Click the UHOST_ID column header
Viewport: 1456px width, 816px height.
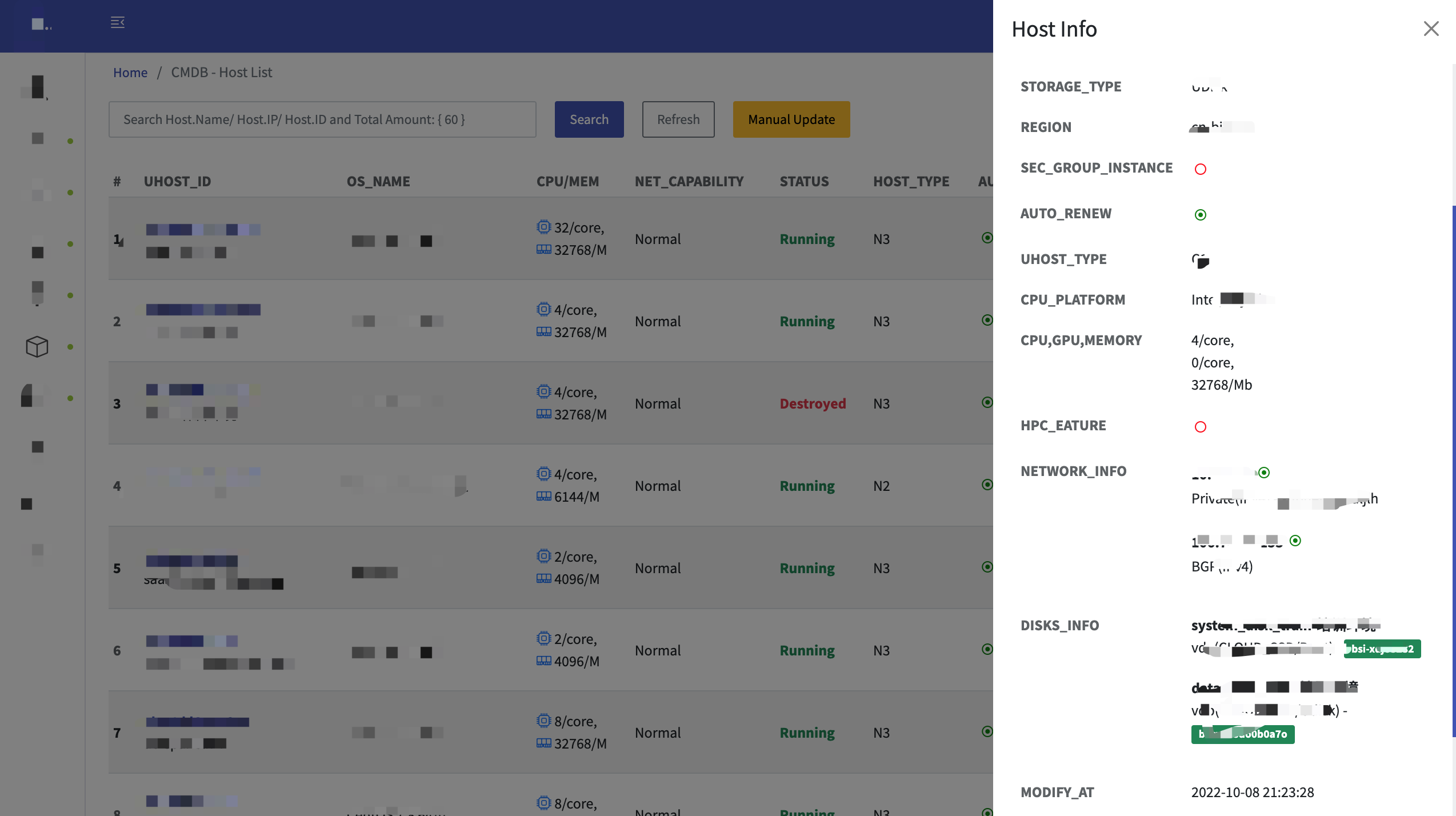click(x=177, y=182)
